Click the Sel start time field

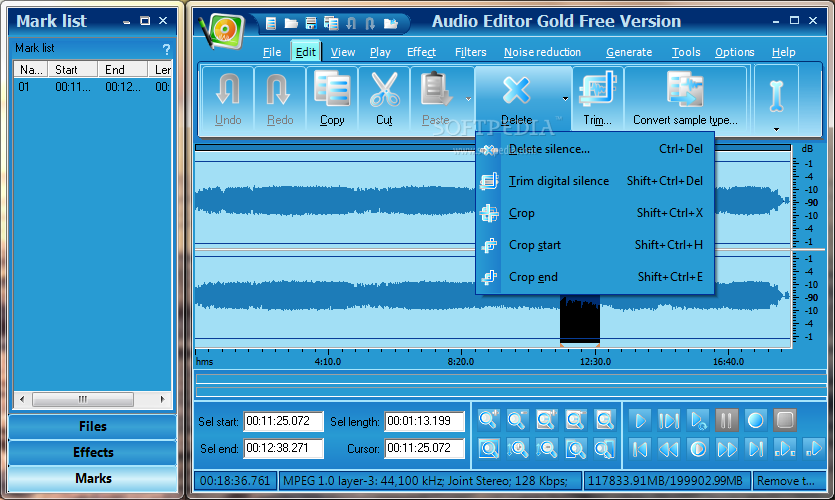(283, 421)
